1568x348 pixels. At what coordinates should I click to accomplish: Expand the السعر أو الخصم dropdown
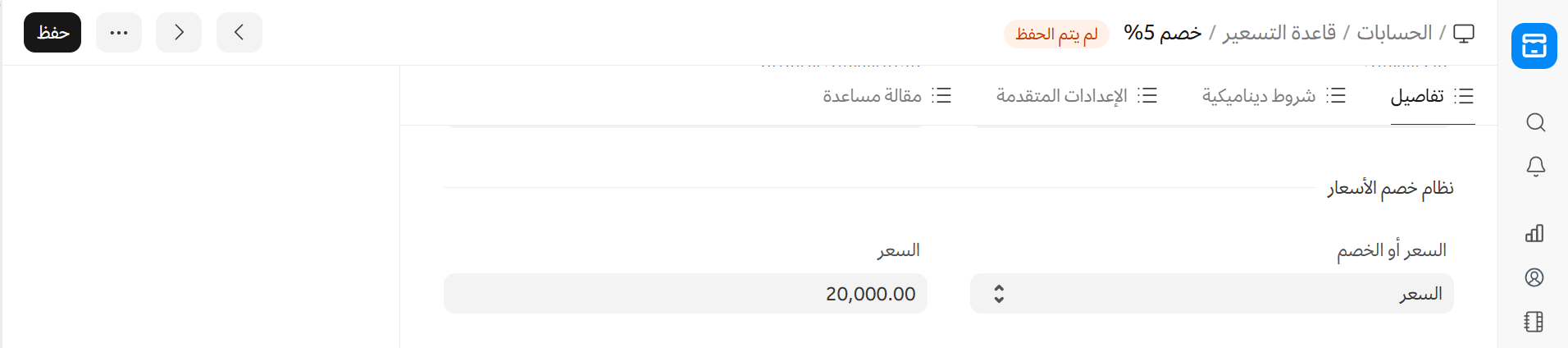1211,294
